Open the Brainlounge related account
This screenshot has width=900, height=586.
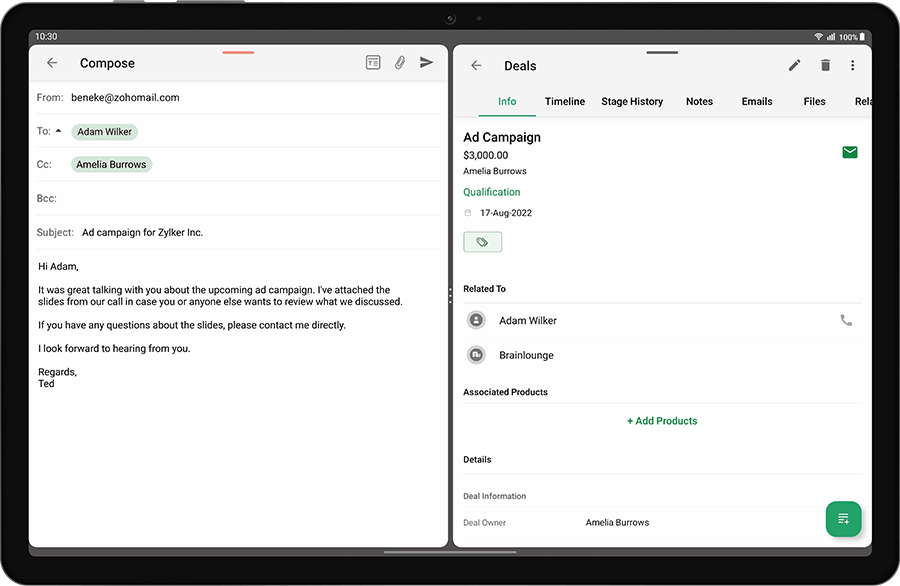coord(526,356)
